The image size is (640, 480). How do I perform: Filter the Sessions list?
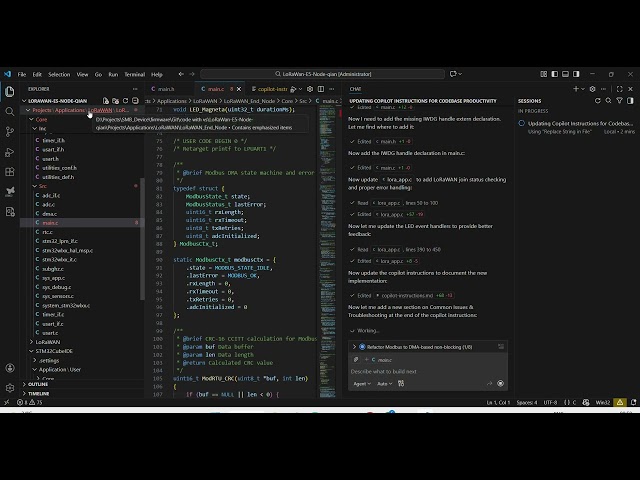click(619, 101)
